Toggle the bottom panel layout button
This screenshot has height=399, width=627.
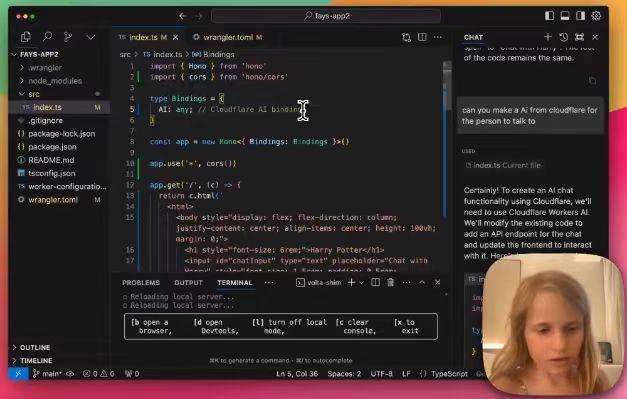[565, 16]
